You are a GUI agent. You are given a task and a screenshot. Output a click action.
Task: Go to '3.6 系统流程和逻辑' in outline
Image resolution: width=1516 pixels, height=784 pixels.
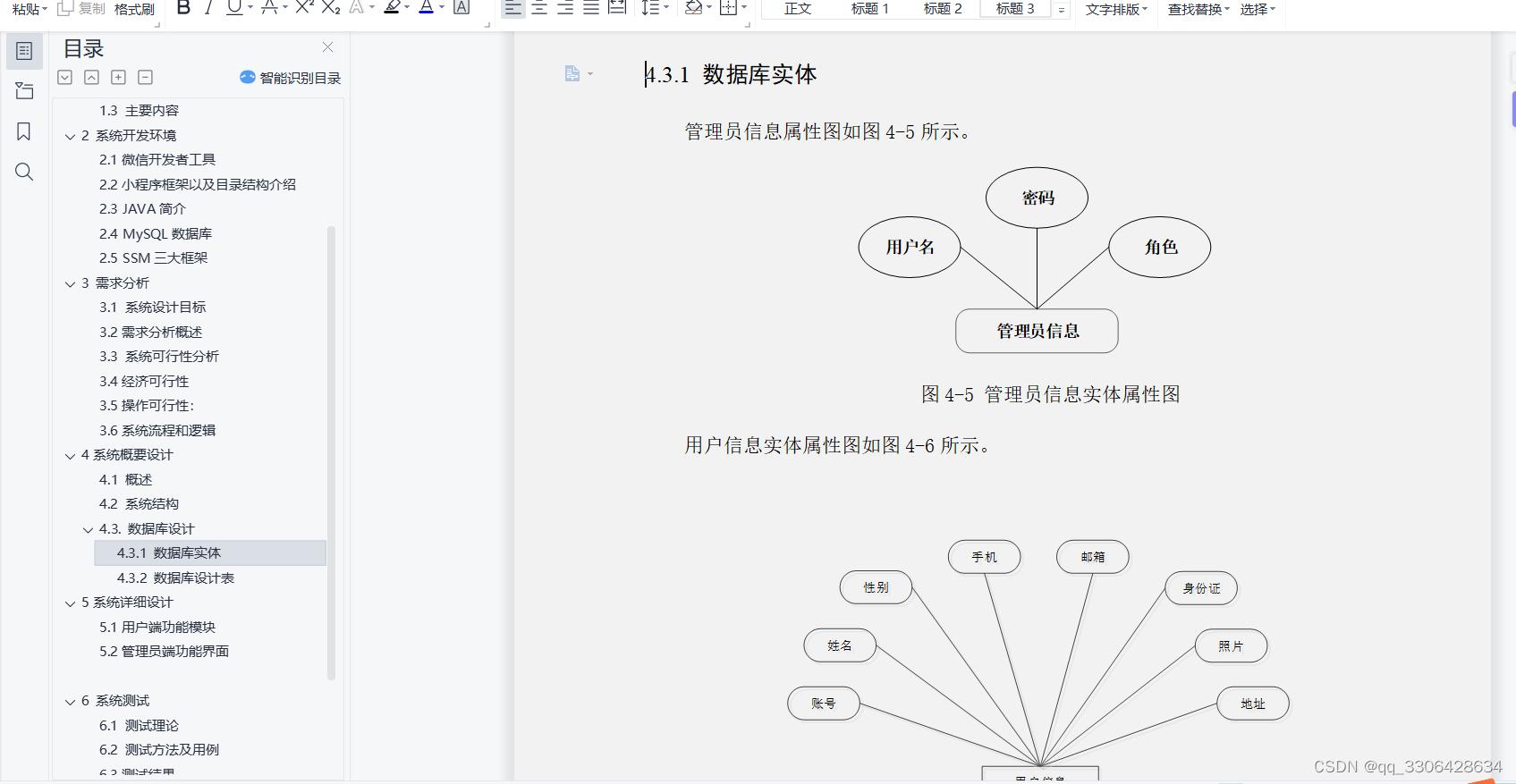click(157, 430)
